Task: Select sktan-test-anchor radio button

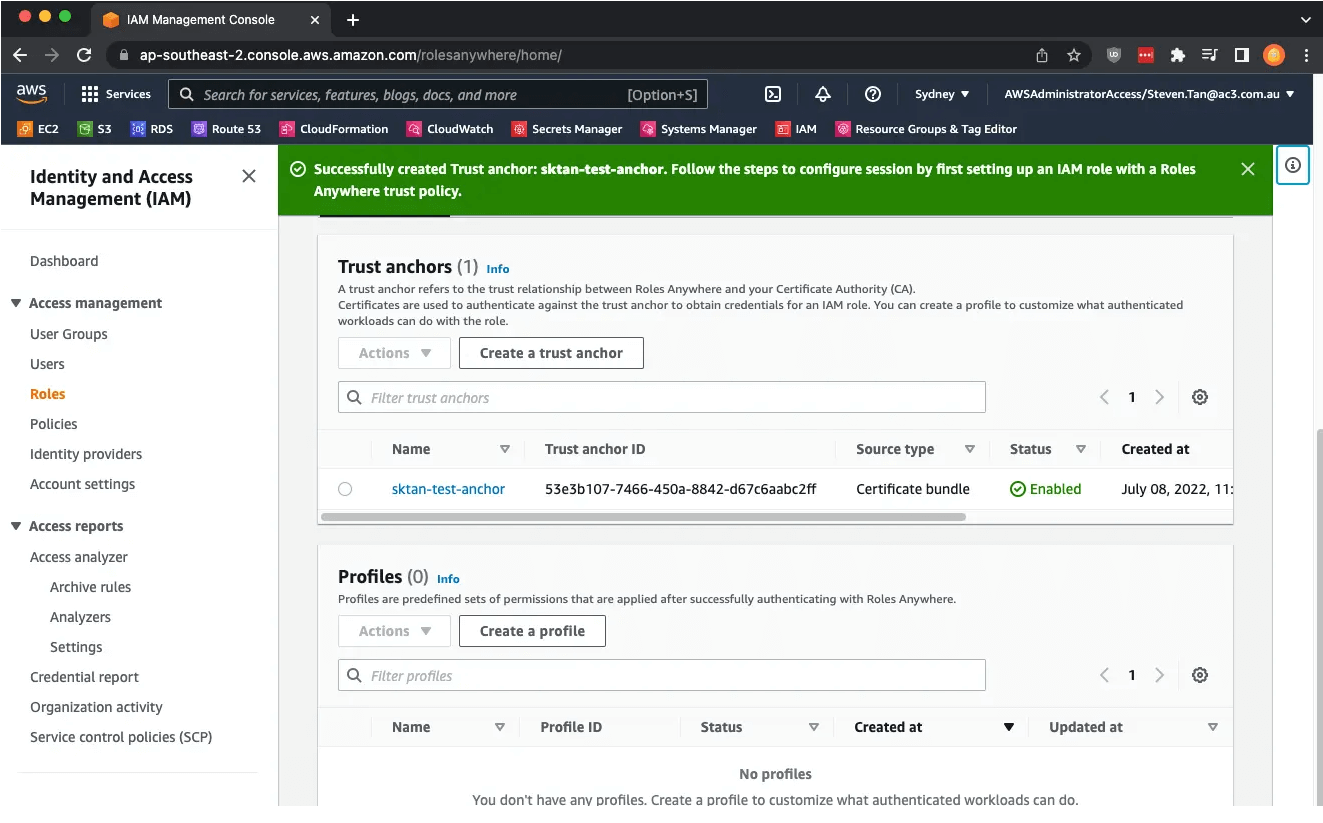Action: pyautogui.click(x=345, y=489)
